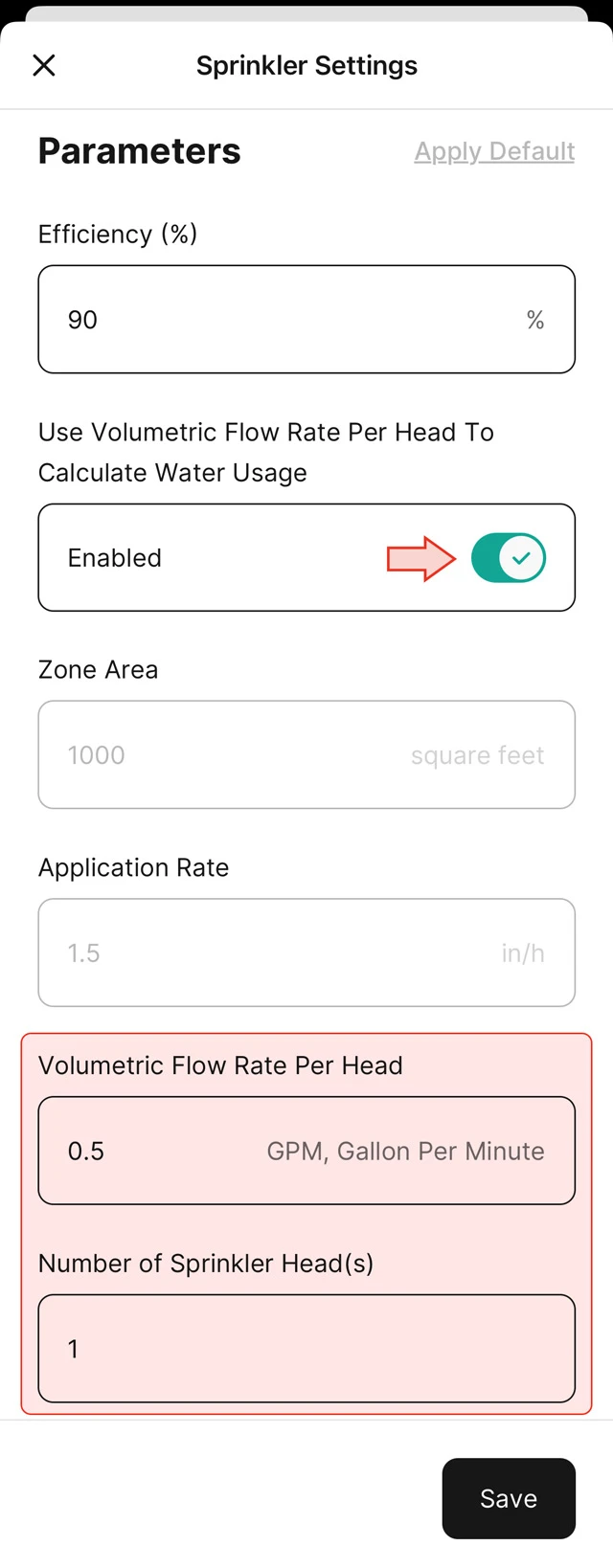Click the GPM, Gallon Per Minute label

(x=404, y=1151)
